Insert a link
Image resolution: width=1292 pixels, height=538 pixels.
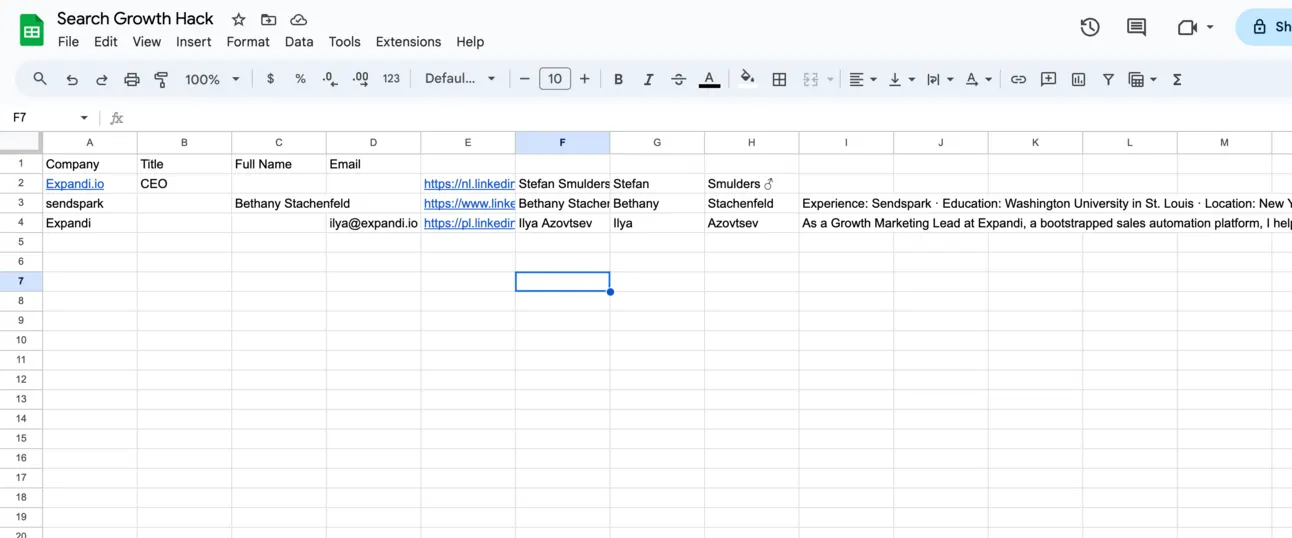click(1018, 79)
